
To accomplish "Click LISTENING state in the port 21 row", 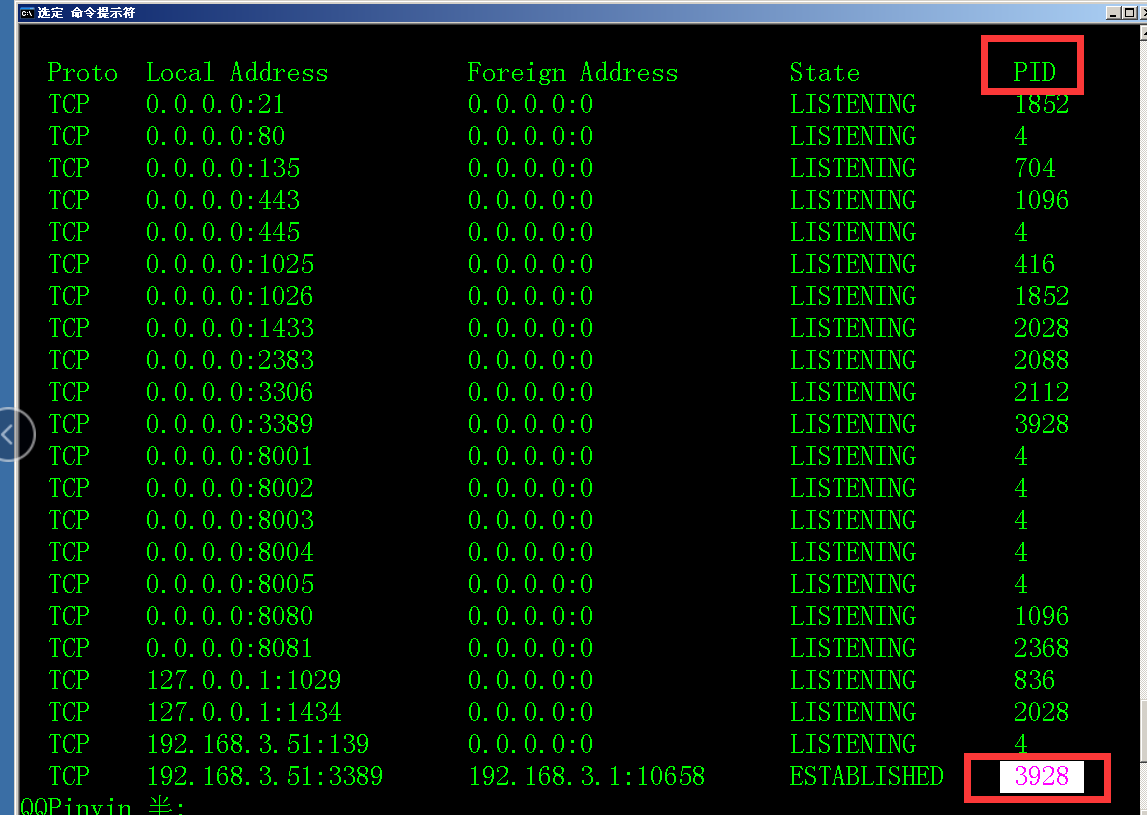I will pos(853,105).
